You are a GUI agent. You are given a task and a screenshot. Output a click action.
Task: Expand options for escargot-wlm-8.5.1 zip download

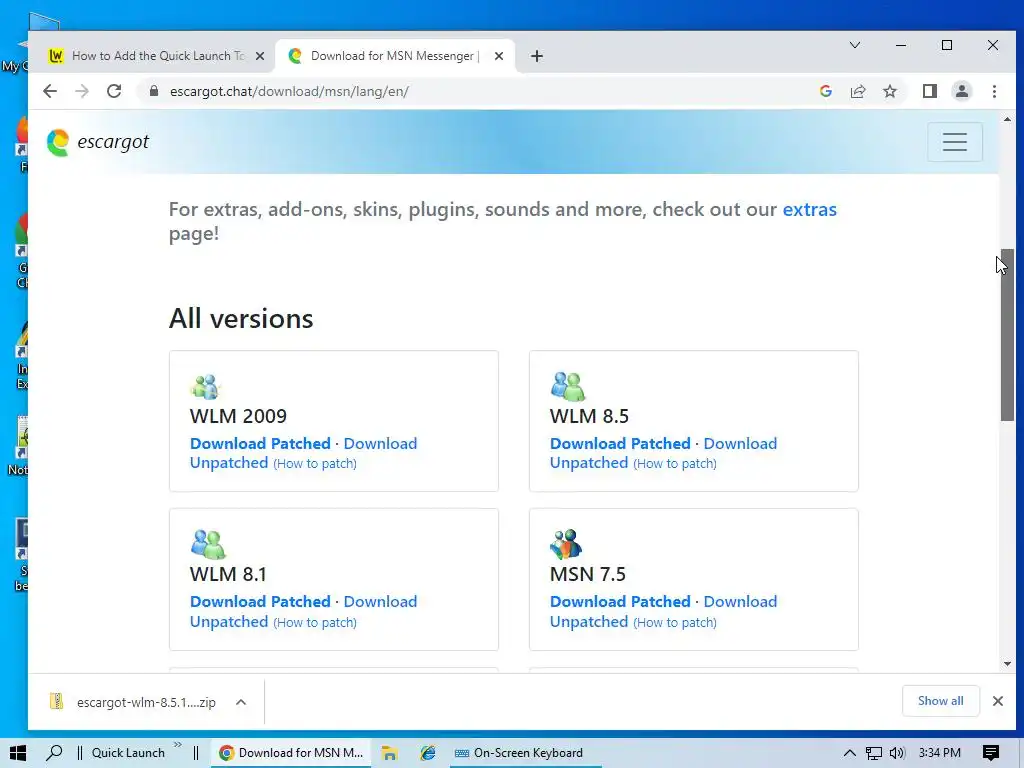point(241,703)
